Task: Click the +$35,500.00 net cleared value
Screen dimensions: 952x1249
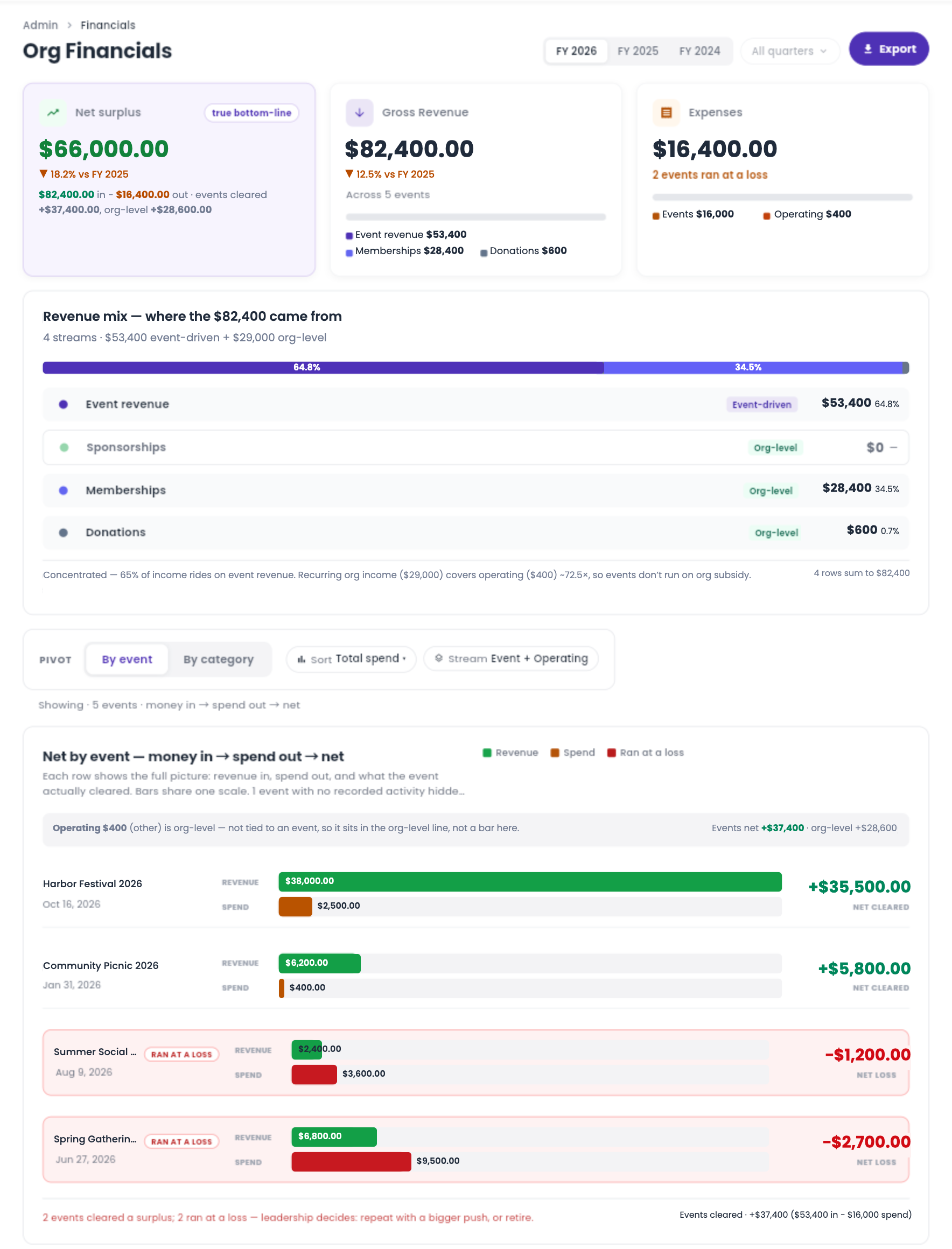Action: click(859, 887)
